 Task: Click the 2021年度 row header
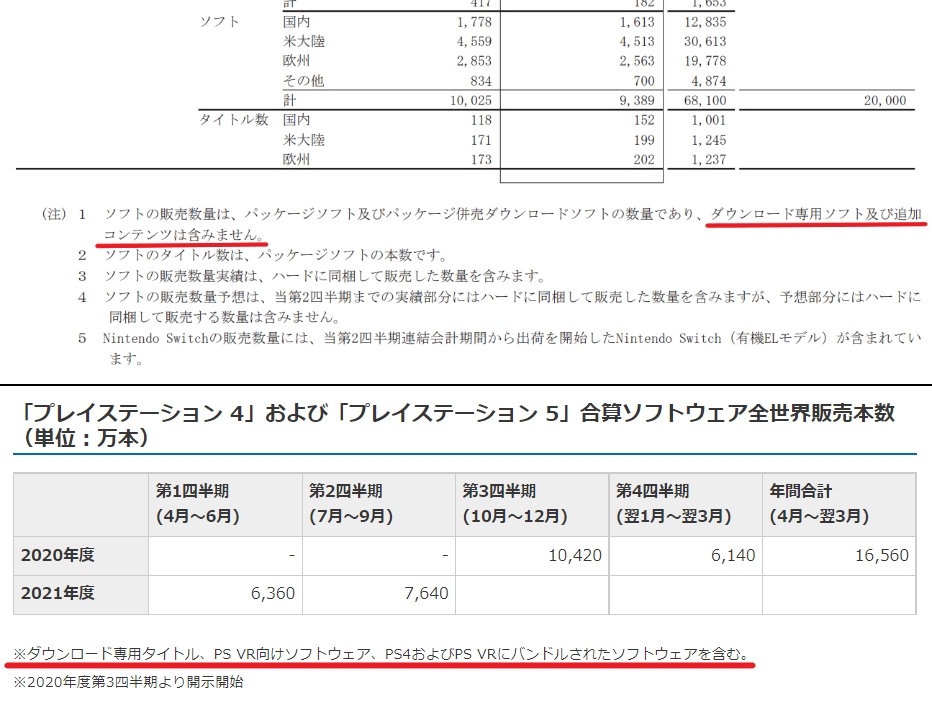point(59,593)
